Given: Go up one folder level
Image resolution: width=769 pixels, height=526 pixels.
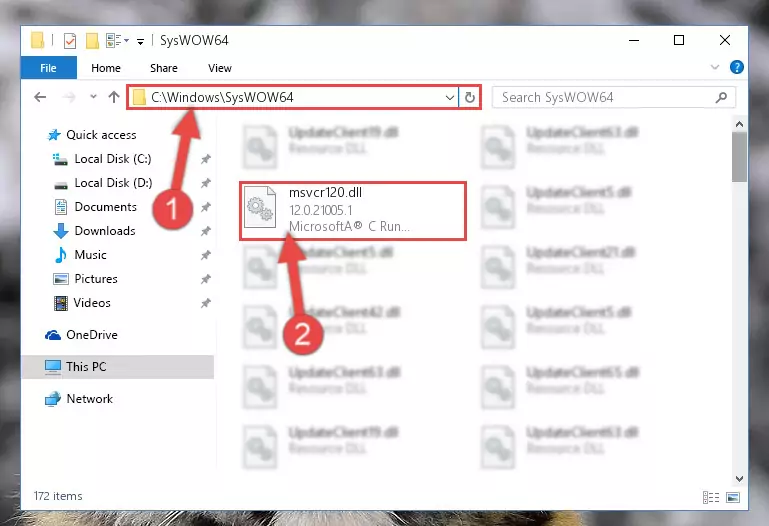Looking at the screenshot, I should [x=114, y=97].
